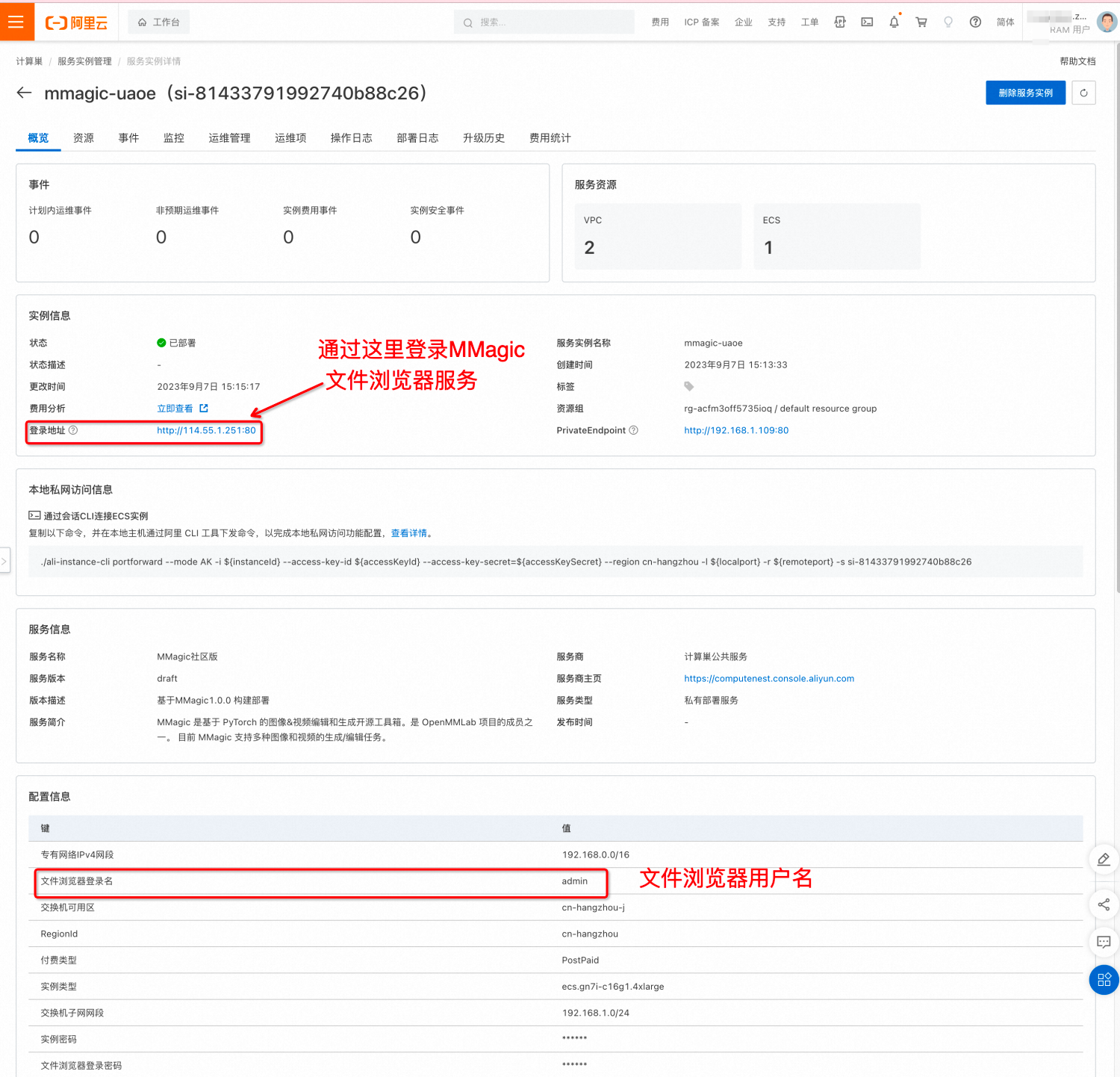Open the 工单 menu item
The width and height of the screenshot is (1120, 1077).
(x=809, y=22)
